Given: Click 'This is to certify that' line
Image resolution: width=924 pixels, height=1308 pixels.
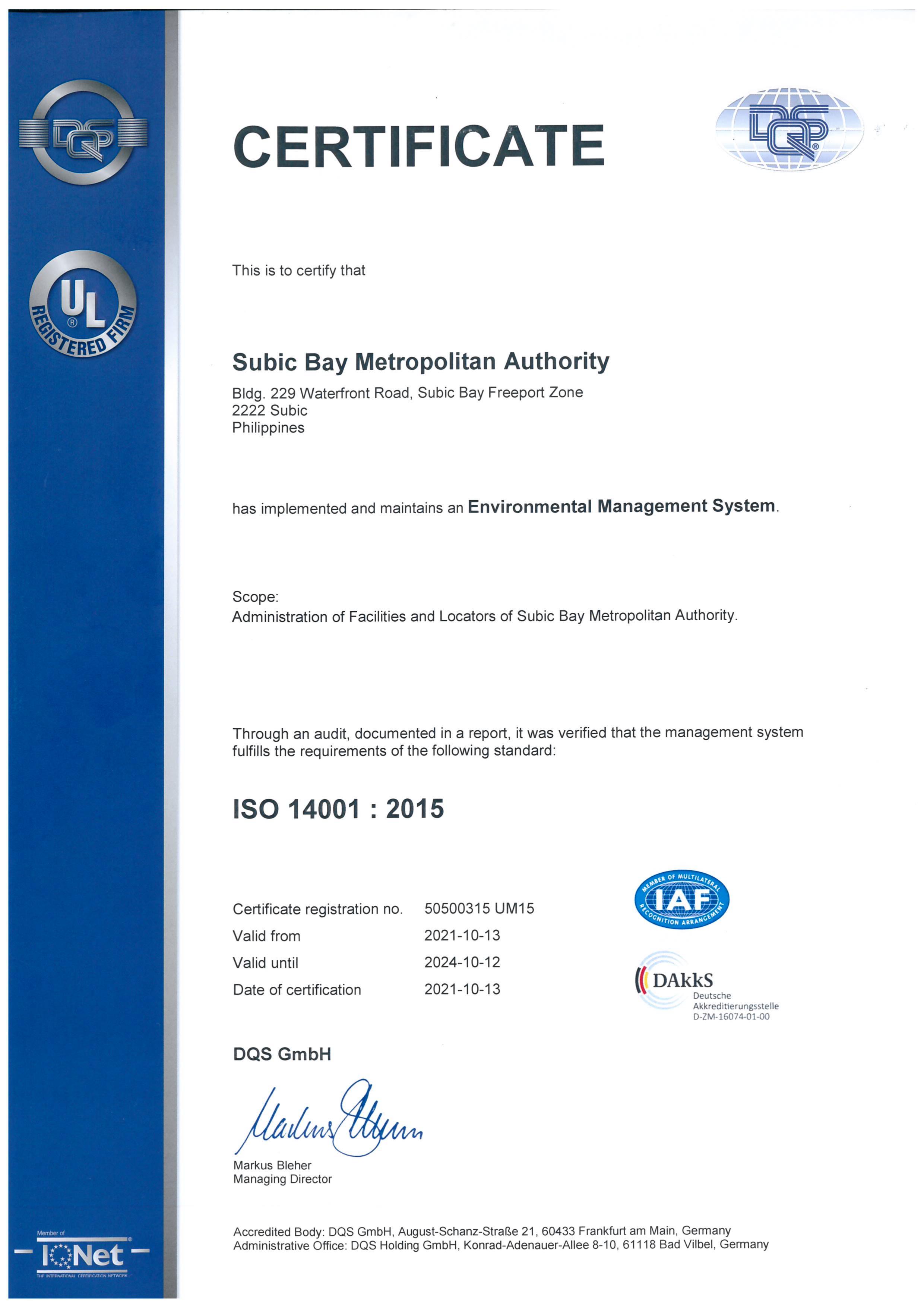Looking at the screenshot, I should point(298,271).
